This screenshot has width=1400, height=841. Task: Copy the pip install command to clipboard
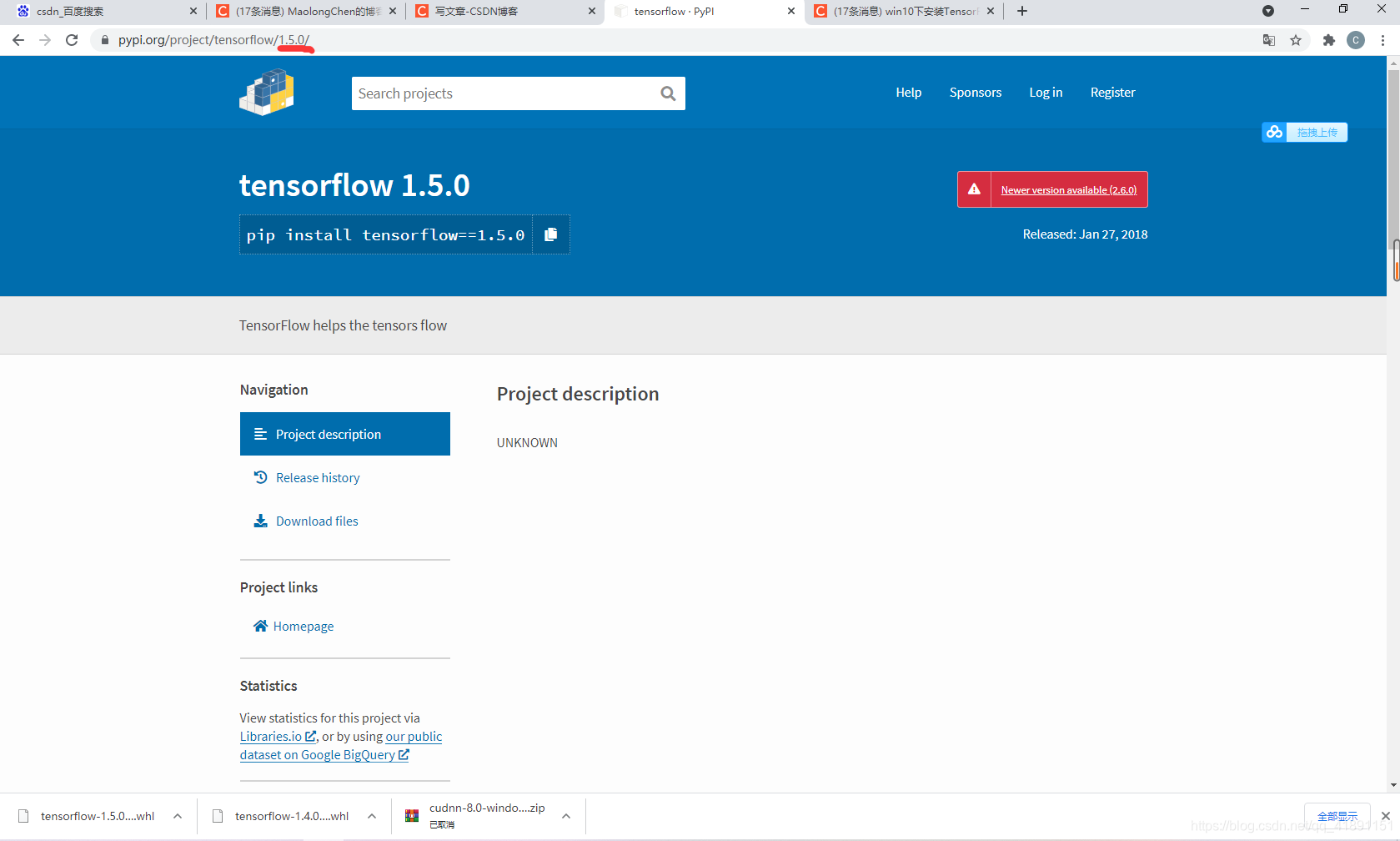coord(550,234)
